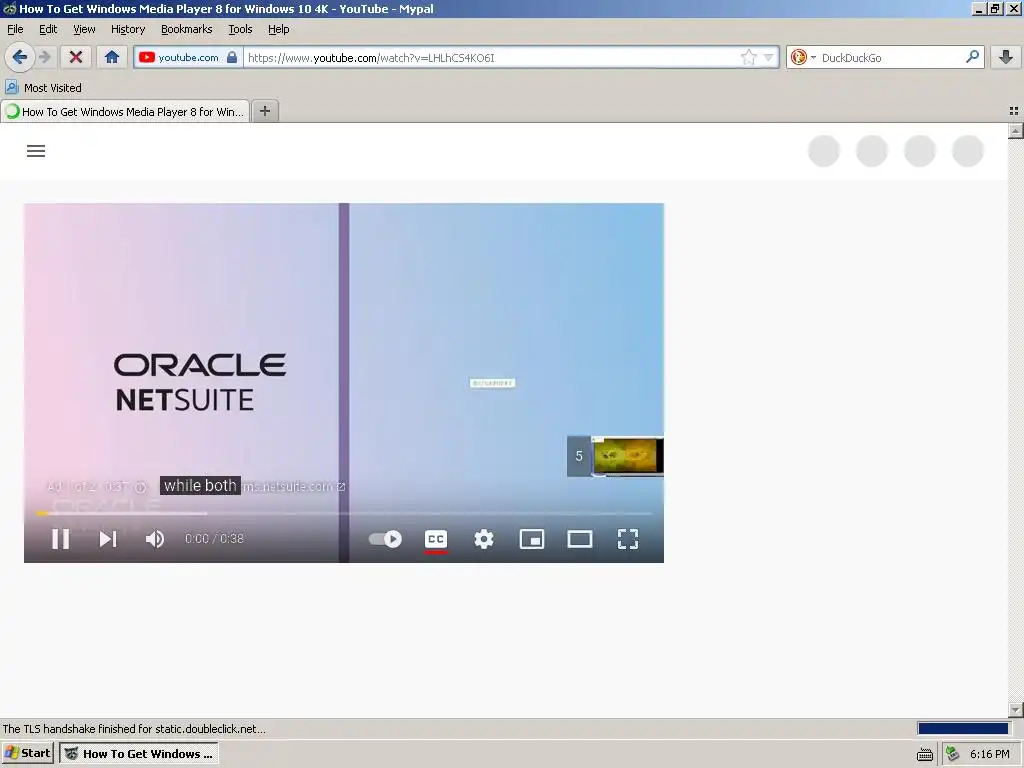Open the View menu
1024x768 pixels.
[84, 29]
